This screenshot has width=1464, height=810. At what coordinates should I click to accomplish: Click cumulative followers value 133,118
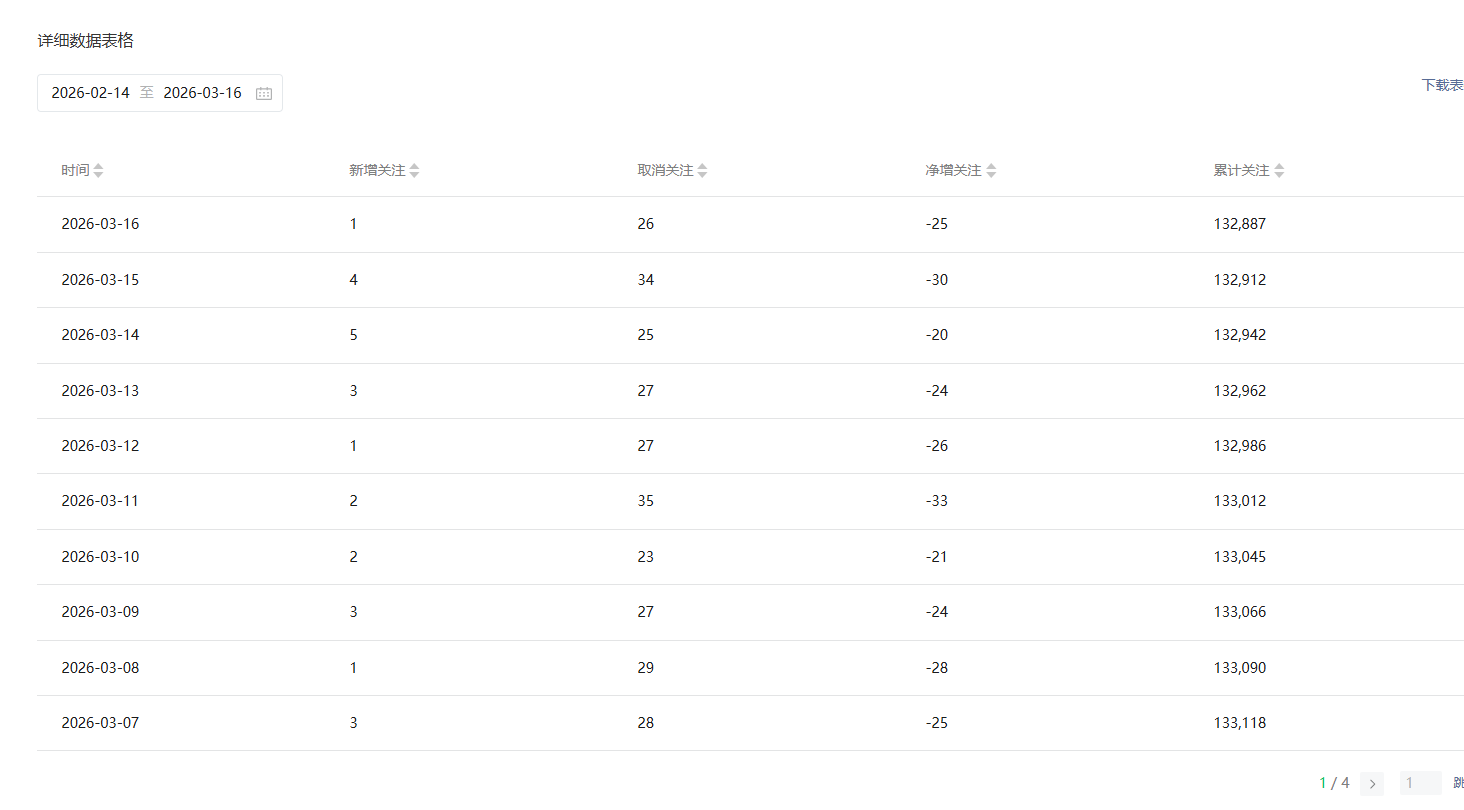click(1239, 723)
